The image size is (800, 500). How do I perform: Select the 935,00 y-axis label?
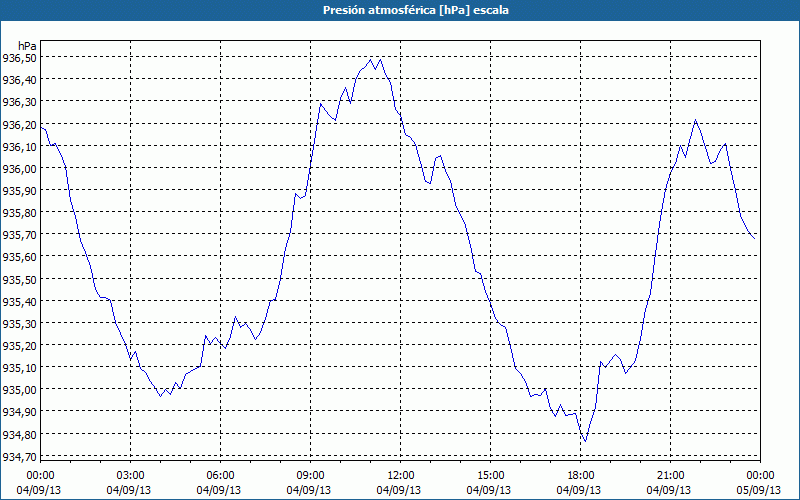click(x=19, y=389)
